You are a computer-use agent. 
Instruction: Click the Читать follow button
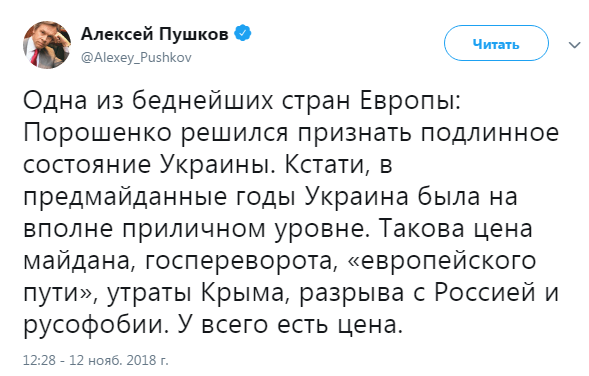pyautogui.click(x=496, y=43)
